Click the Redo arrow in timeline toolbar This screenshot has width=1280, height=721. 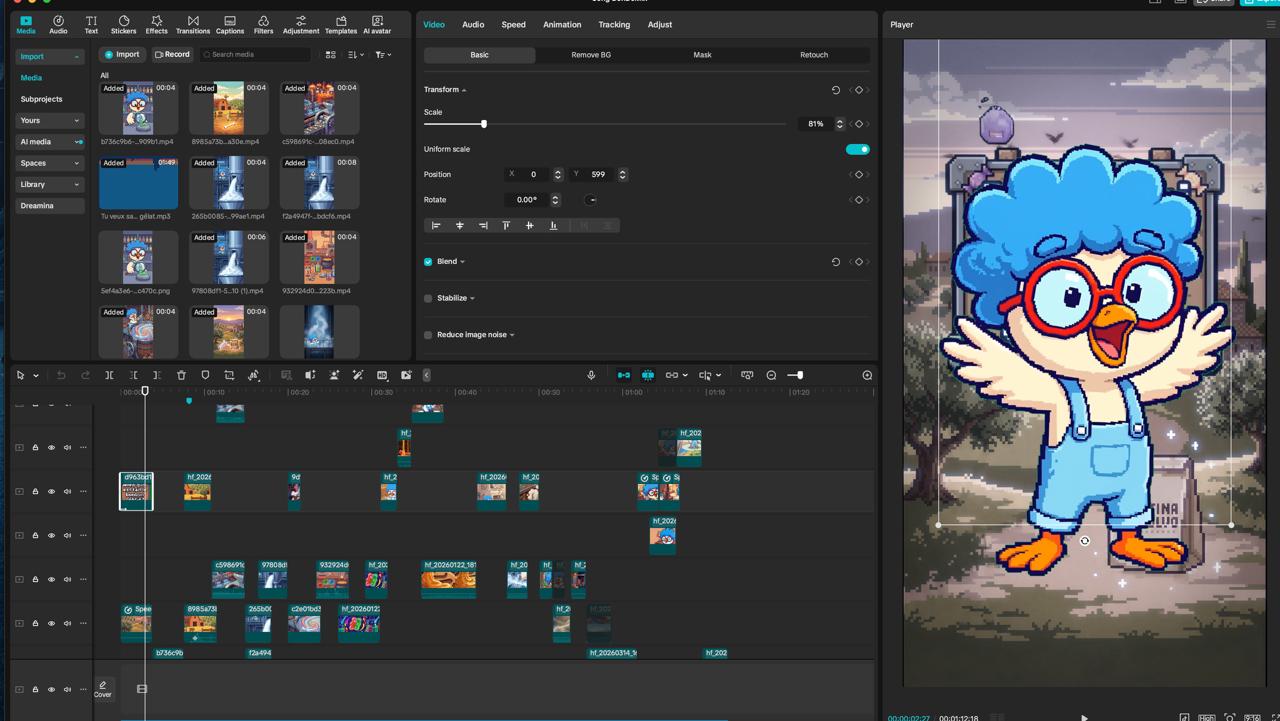click(x=85, y=375)
